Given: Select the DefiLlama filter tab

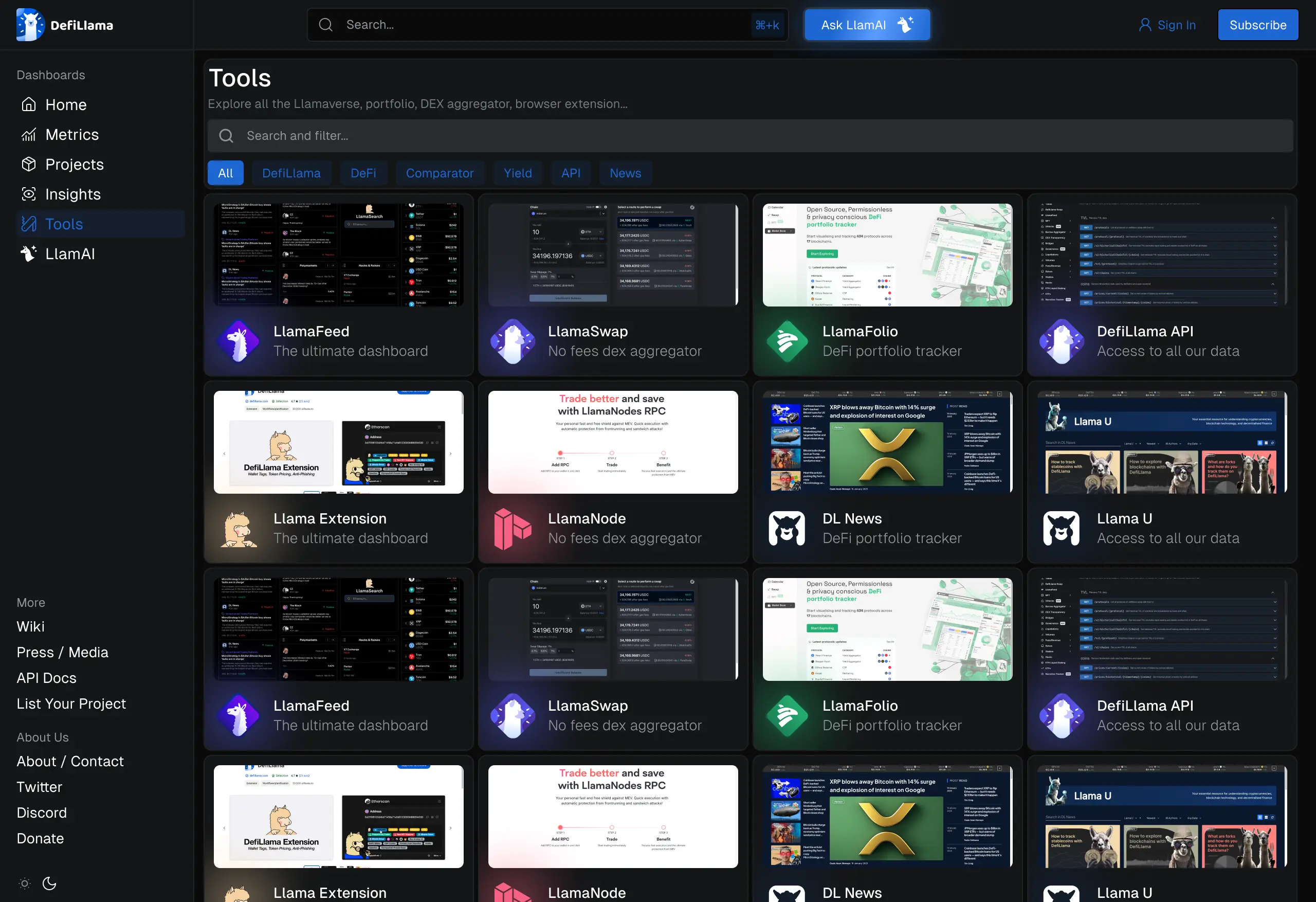Looking at the screenshot, I should click(291, 173).
